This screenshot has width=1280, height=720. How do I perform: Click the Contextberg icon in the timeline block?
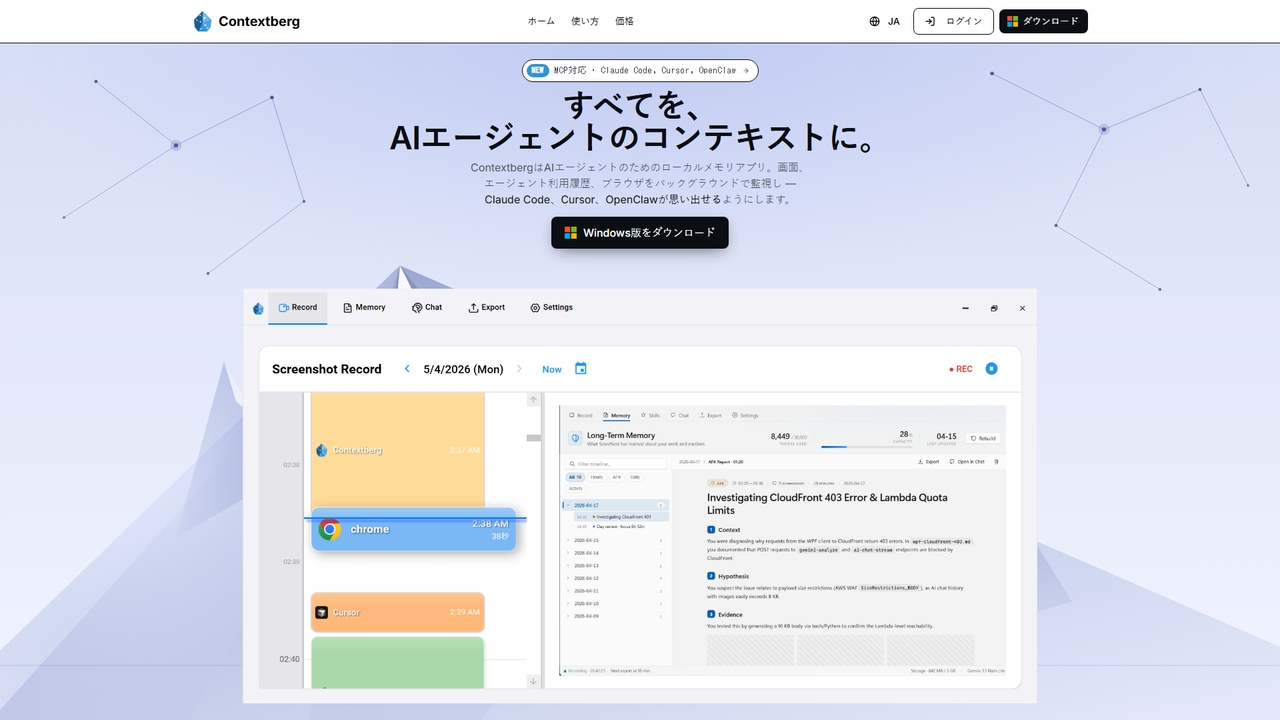[322, 450]
